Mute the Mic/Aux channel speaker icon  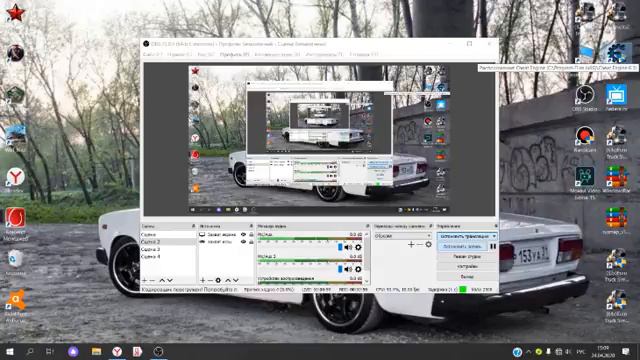(x=348, y=247)
